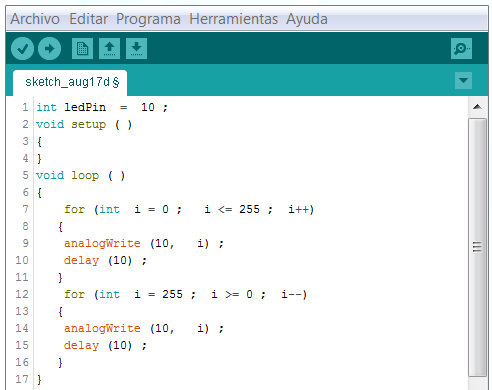Image resolution: width=492 pixels, height=390 pixels.
Task: Upload sketch with the arrow button
Action: pos(49,49)
